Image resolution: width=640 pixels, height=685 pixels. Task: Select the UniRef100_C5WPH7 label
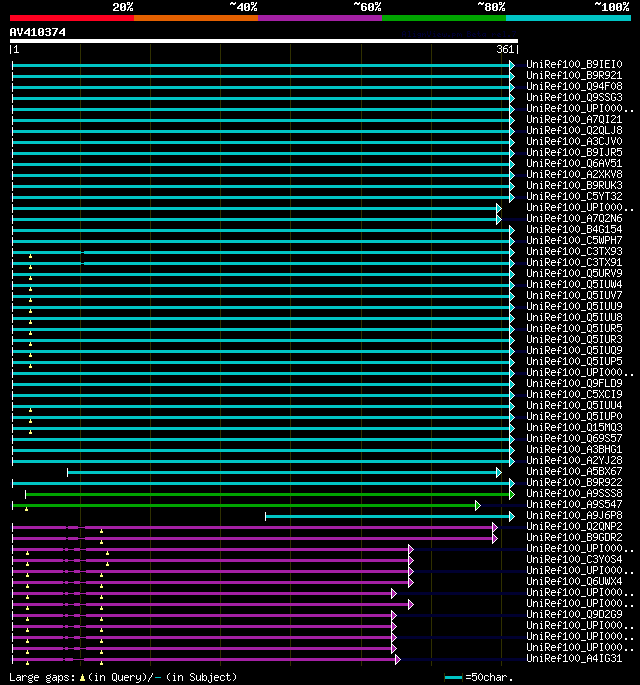click(574, 240)
